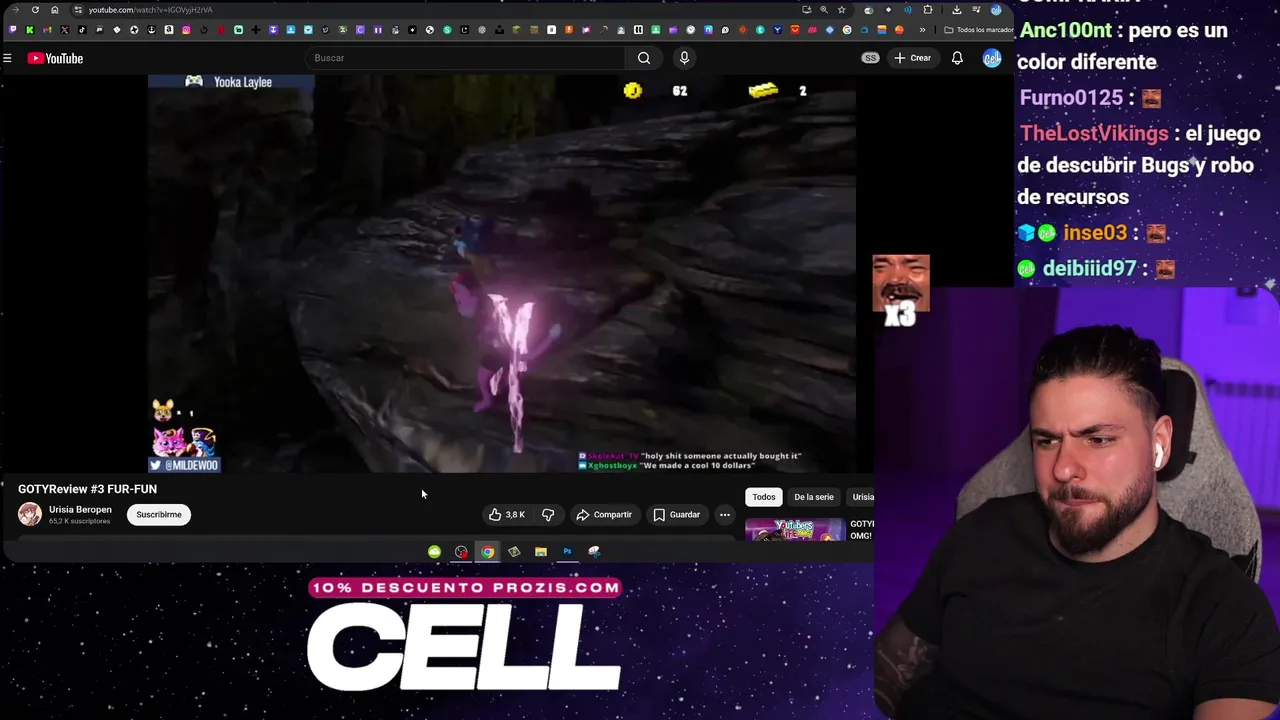Click the video player to pause
Image resolution: width=1280 pixels, height=720 pixels.
[x=502, y=273]
